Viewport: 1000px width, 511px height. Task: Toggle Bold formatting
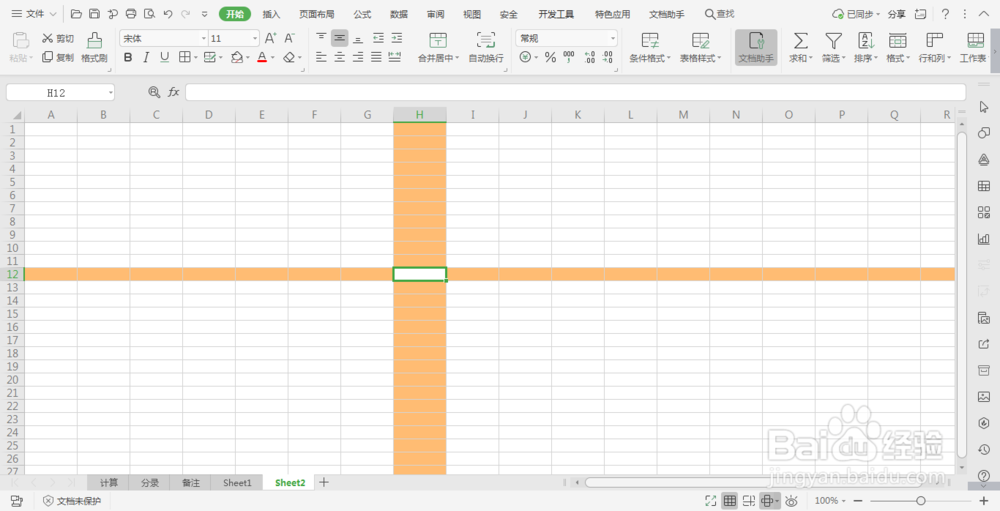128,57
